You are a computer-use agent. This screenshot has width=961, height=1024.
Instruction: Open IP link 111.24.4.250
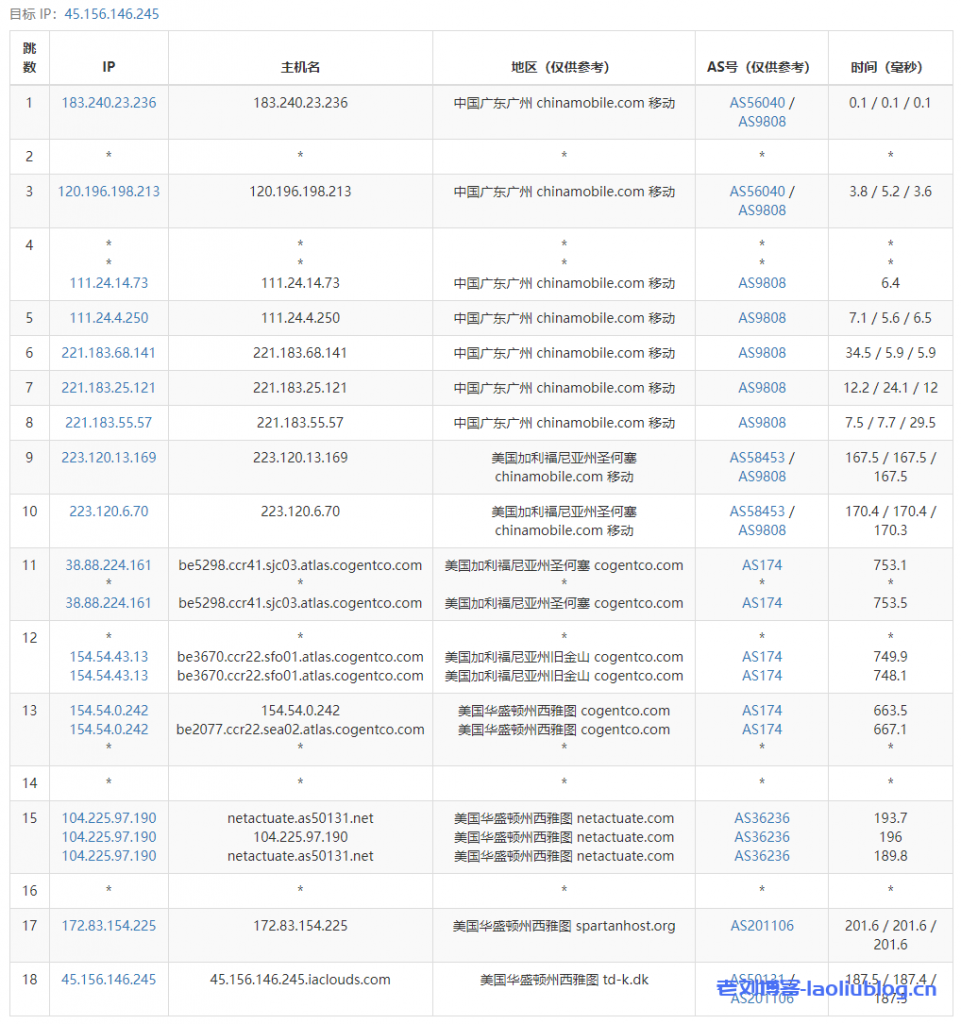108,318
